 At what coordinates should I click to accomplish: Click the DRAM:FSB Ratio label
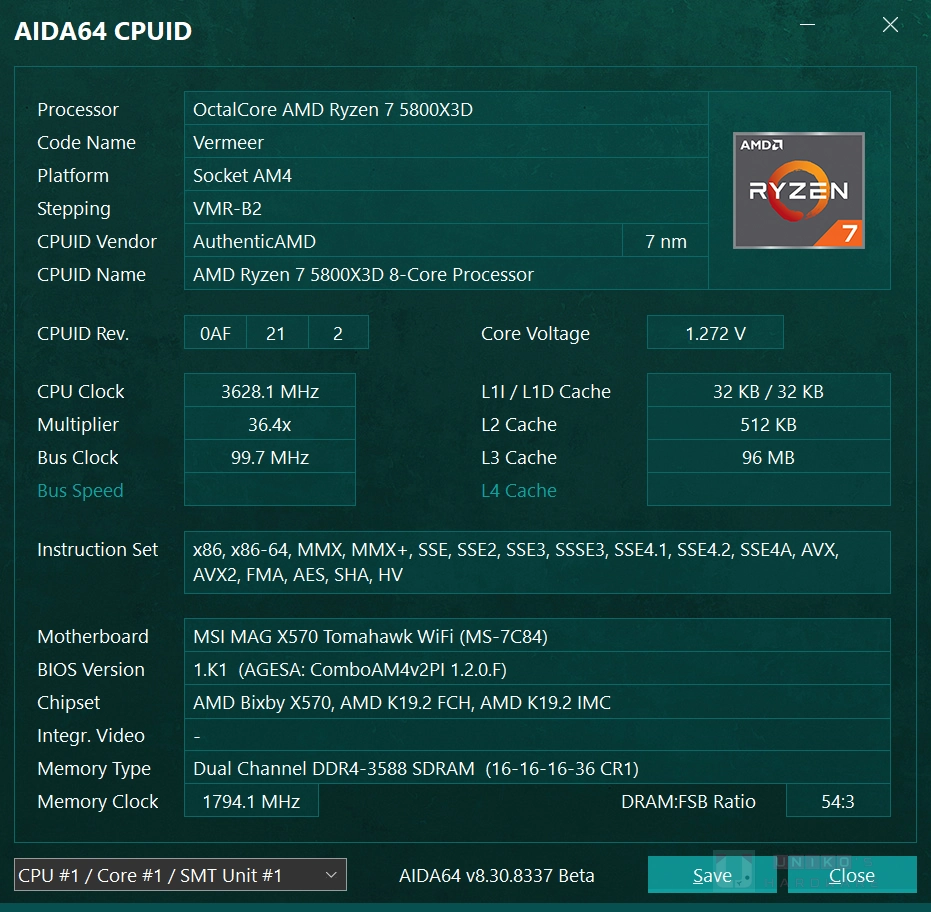688,802
